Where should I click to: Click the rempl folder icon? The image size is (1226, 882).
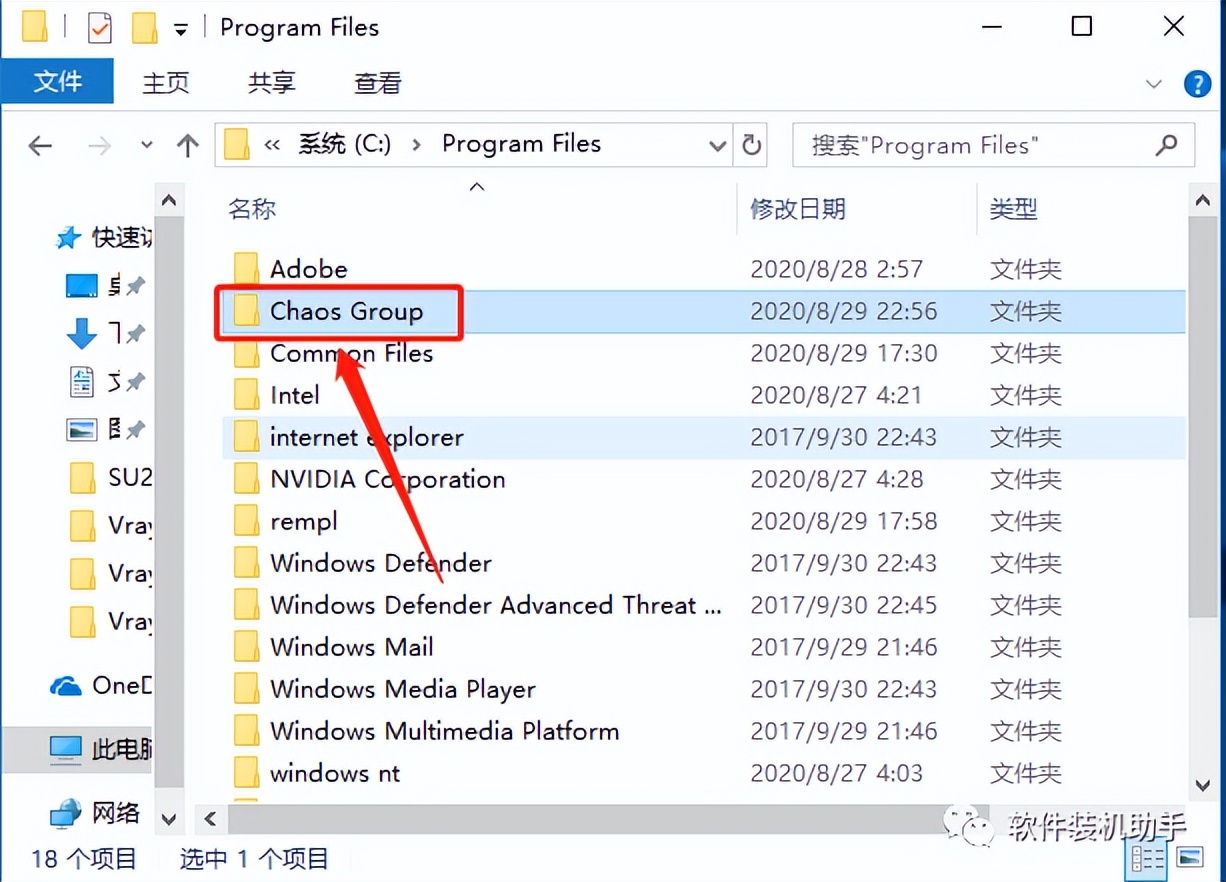[246, 521]
